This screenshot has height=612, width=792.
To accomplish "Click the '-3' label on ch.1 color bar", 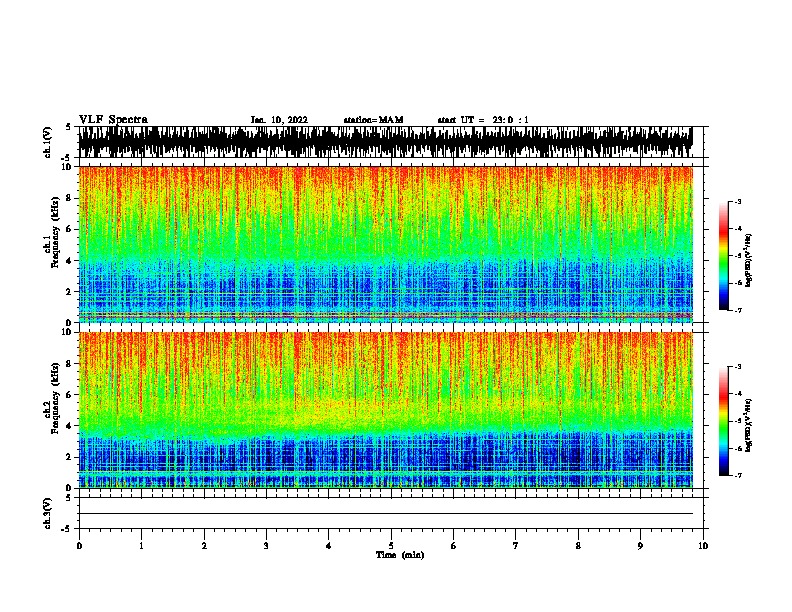I will pyautogui.click(x=737, y=201).
